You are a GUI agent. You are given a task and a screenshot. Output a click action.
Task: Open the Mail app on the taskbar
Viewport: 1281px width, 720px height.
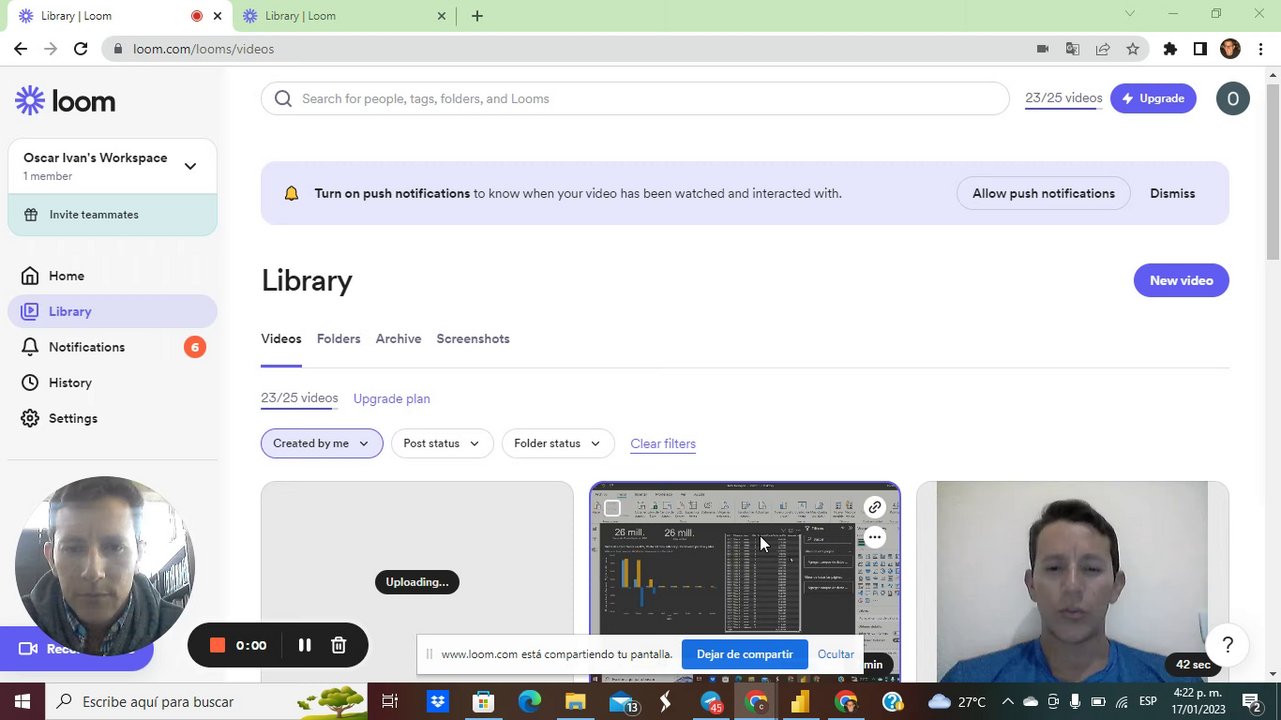622,701
